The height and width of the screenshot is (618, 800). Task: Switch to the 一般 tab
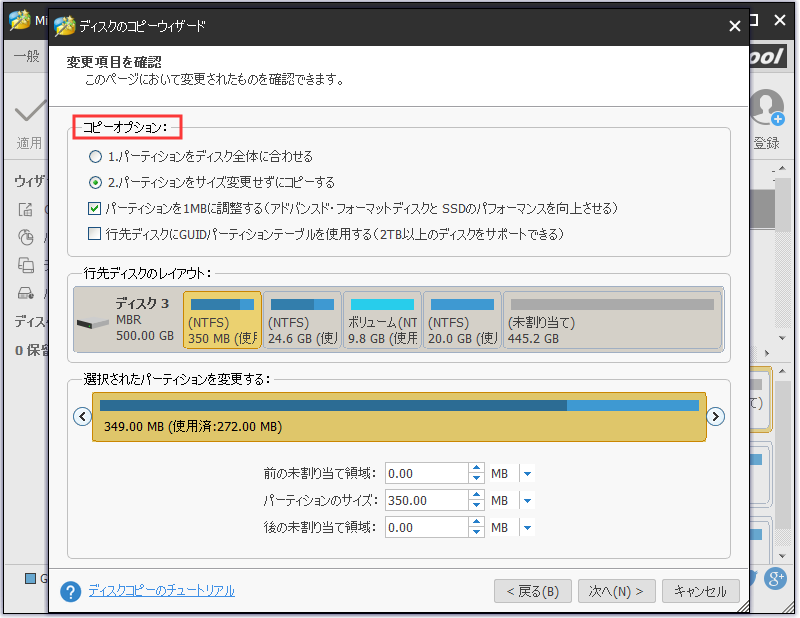(25, 56)
